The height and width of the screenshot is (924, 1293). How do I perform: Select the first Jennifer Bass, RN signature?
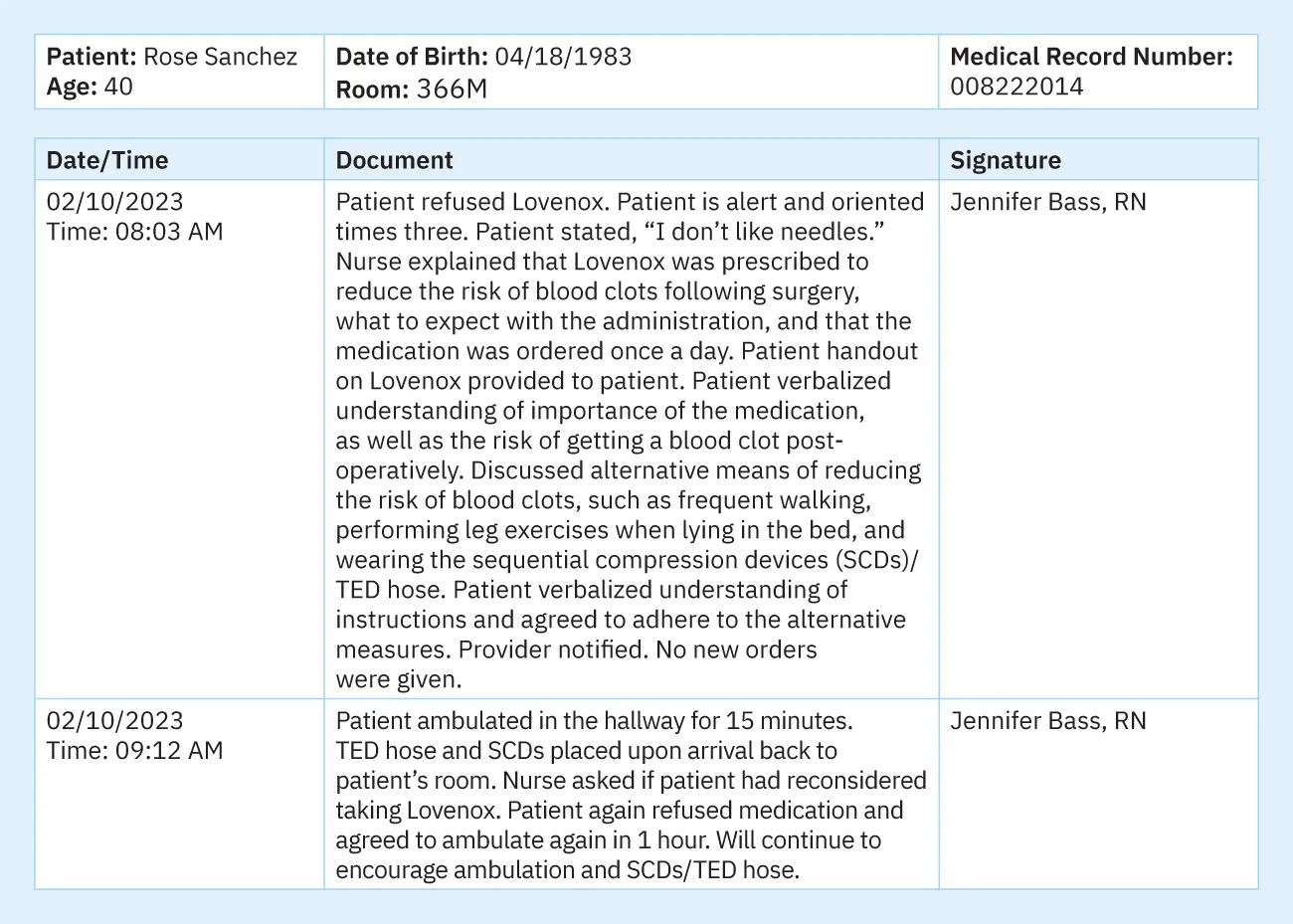[x=1047, y=202]
